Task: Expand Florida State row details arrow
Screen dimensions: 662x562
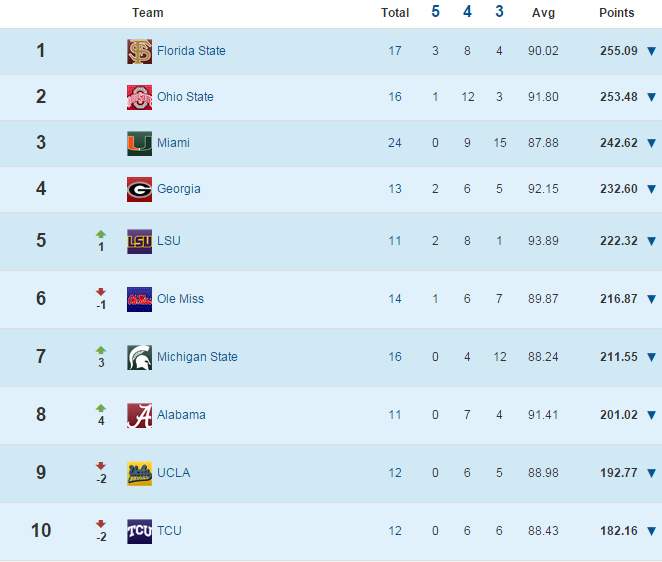Action: [651, 52]
